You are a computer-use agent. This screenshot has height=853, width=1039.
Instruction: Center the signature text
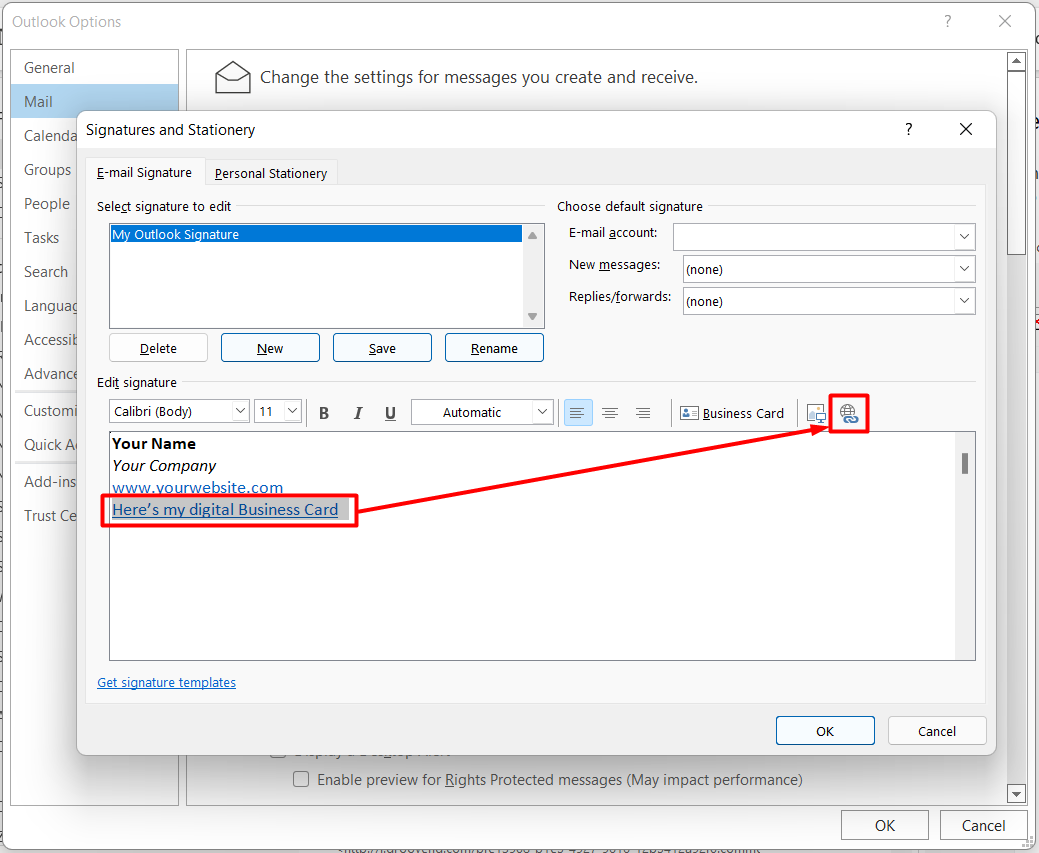610,413
